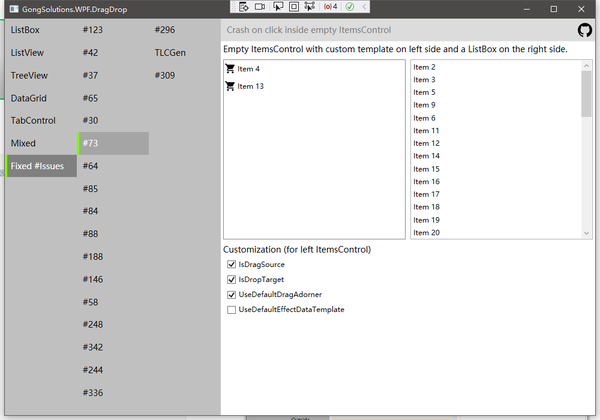Open issue #342 sample
The image size is (600, 420).
tap(113, 347)
